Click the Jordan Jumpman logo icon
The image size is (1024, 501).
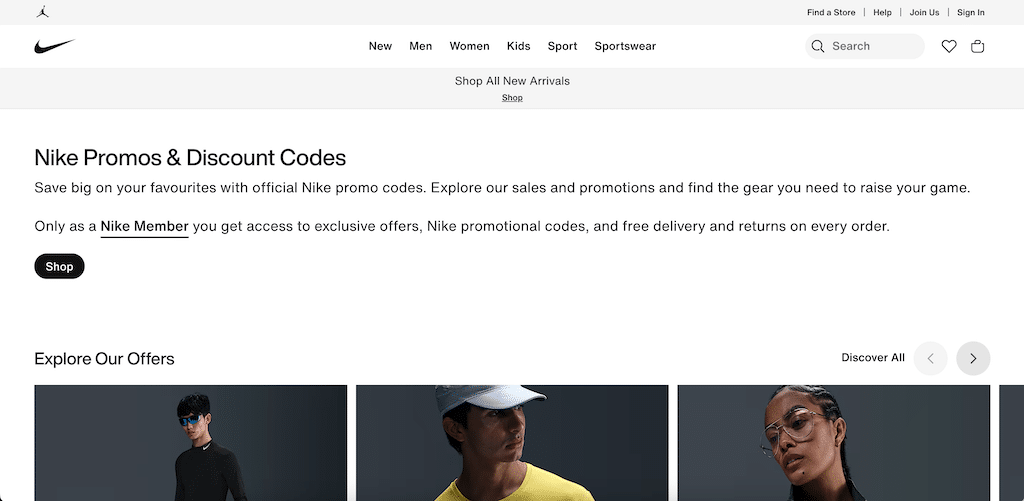click(x=42, y=12)
